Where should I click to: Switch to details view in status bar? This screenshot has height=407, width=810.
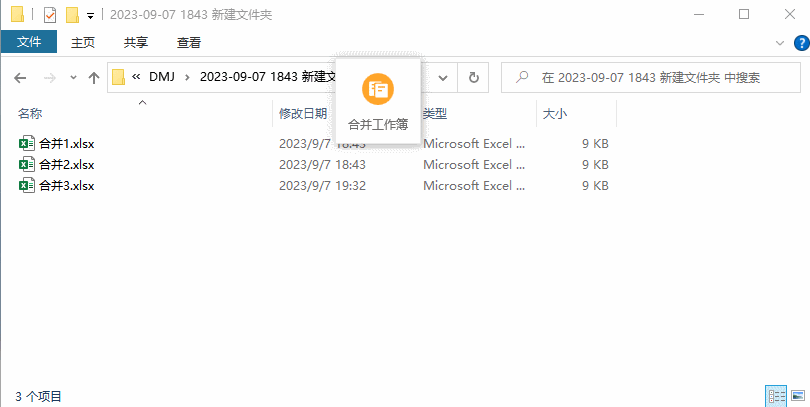pyautogui.click(x=776, y=397)
